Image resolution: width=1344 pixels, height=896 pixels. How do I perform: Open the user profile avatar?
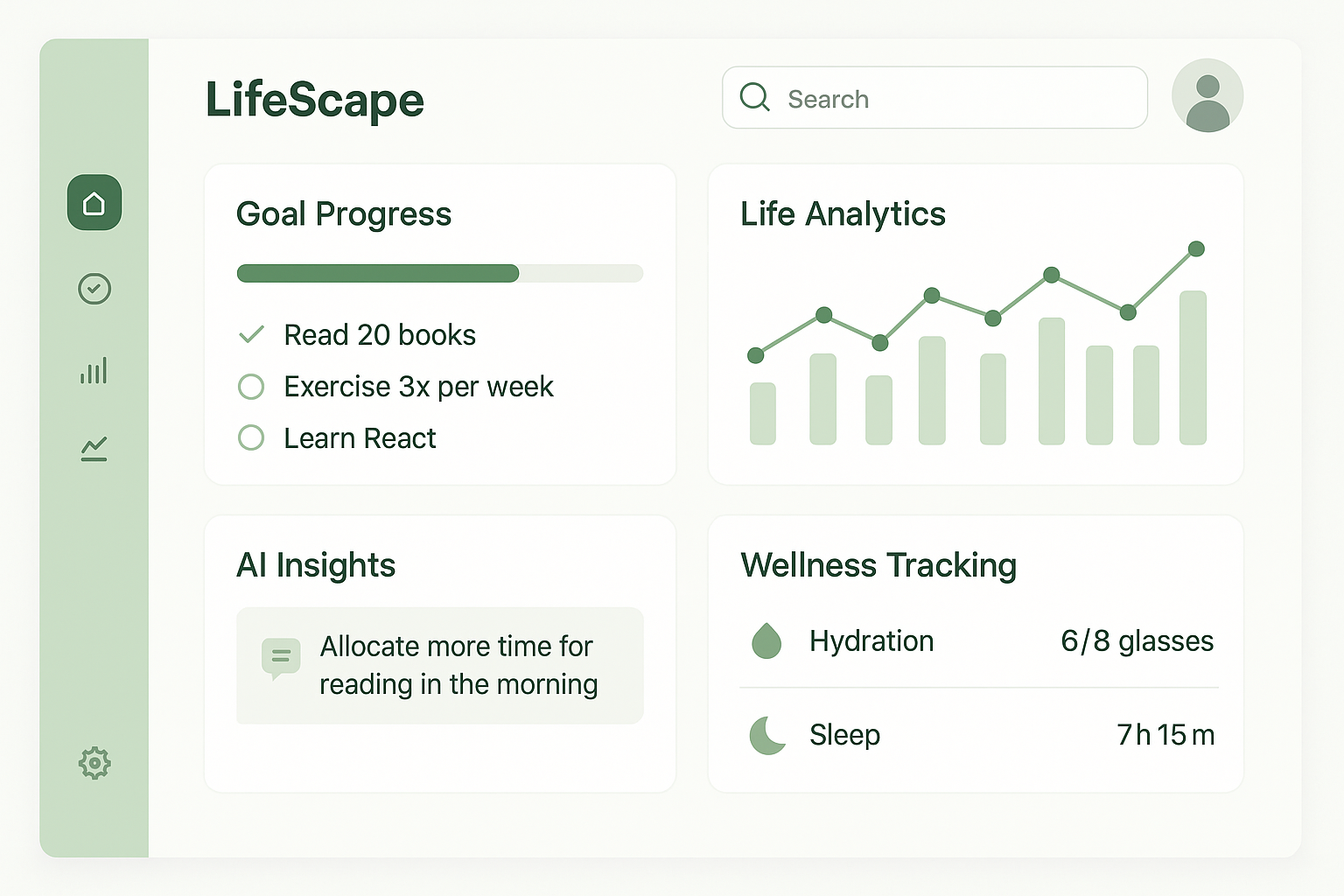(1207, 96)
